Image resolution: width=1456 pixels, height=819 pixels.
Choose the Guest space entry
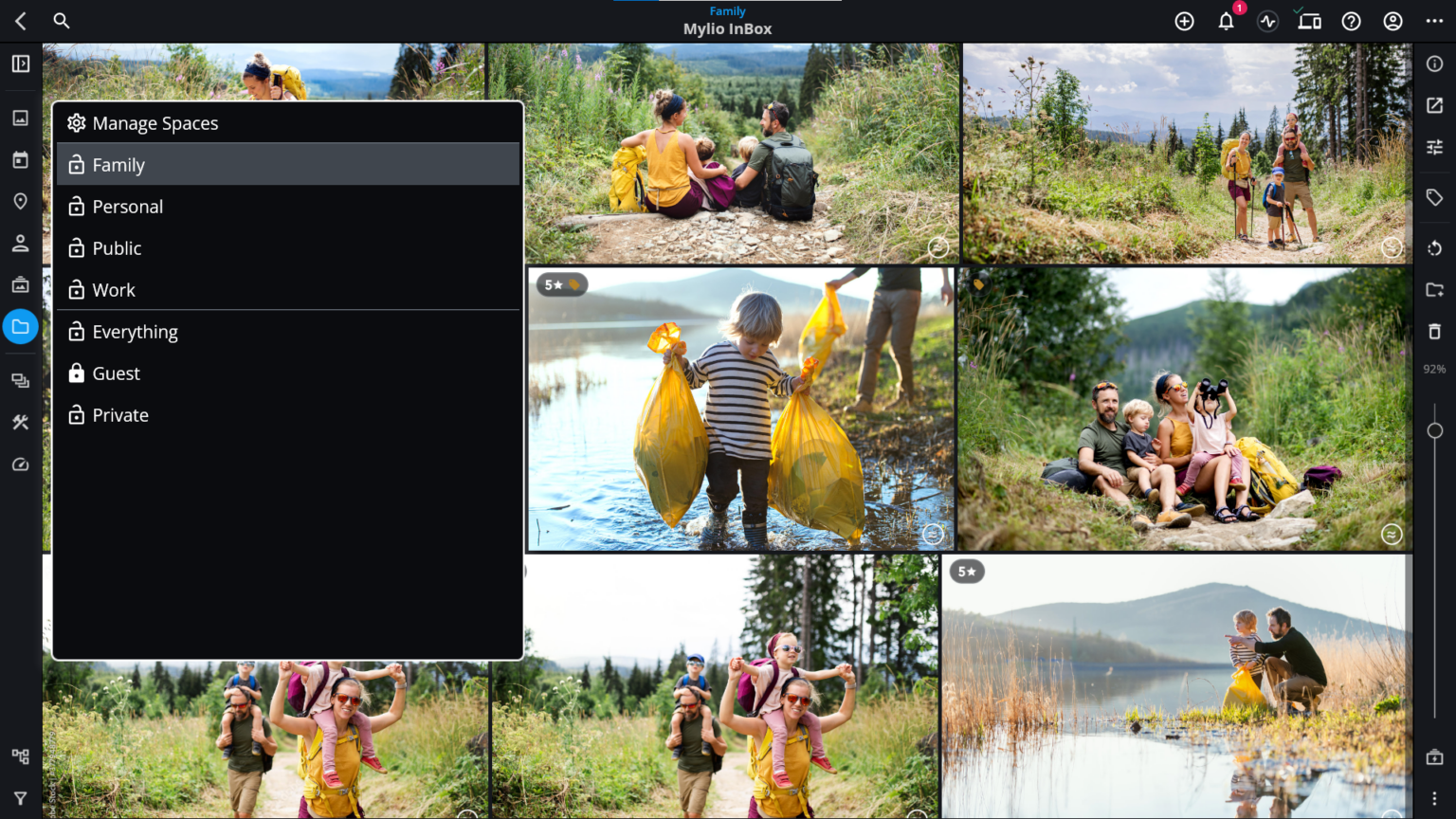click(x=115, y=373)
